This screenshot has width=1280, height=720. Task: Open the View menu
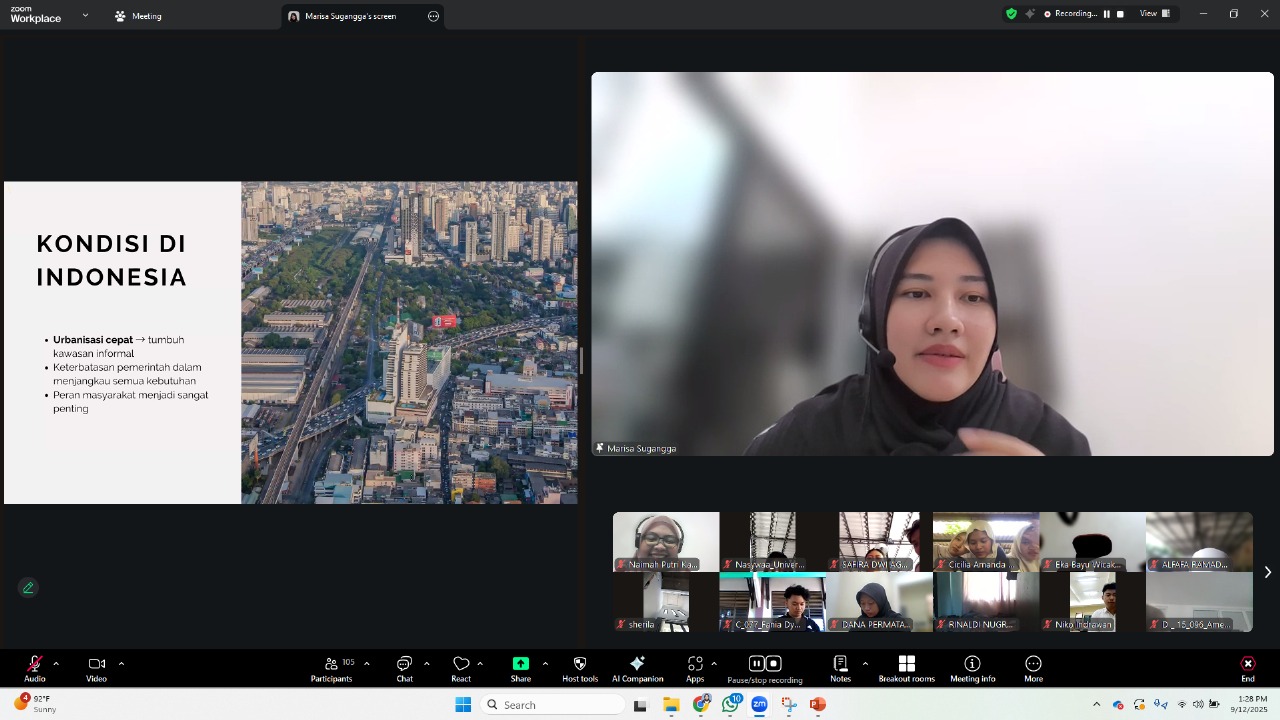tap(1148, 14)
